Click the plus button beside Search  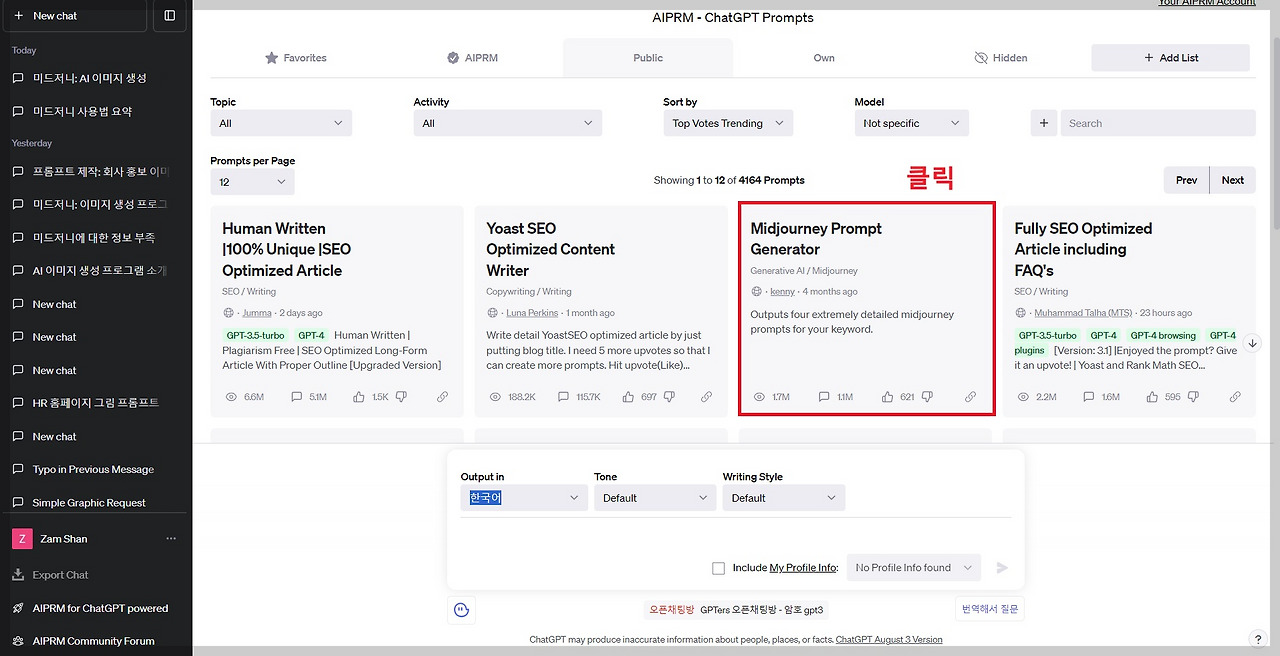click(1043, 123)
